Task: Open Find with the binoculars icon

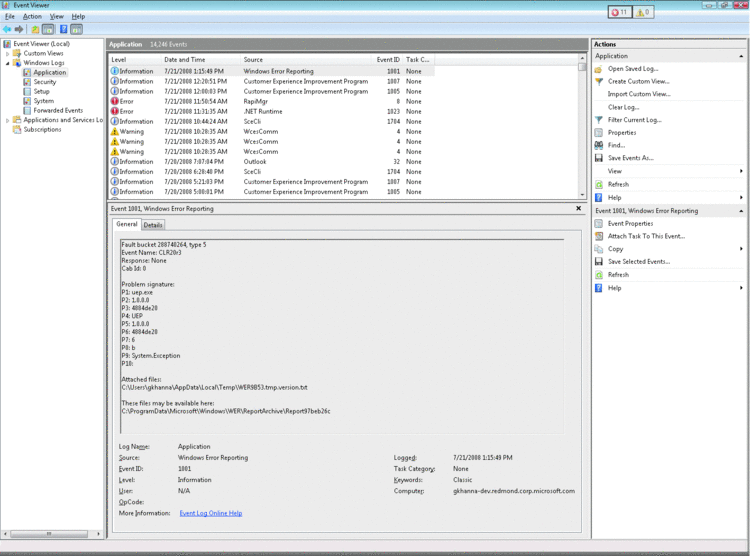Action: coord(599,145)
